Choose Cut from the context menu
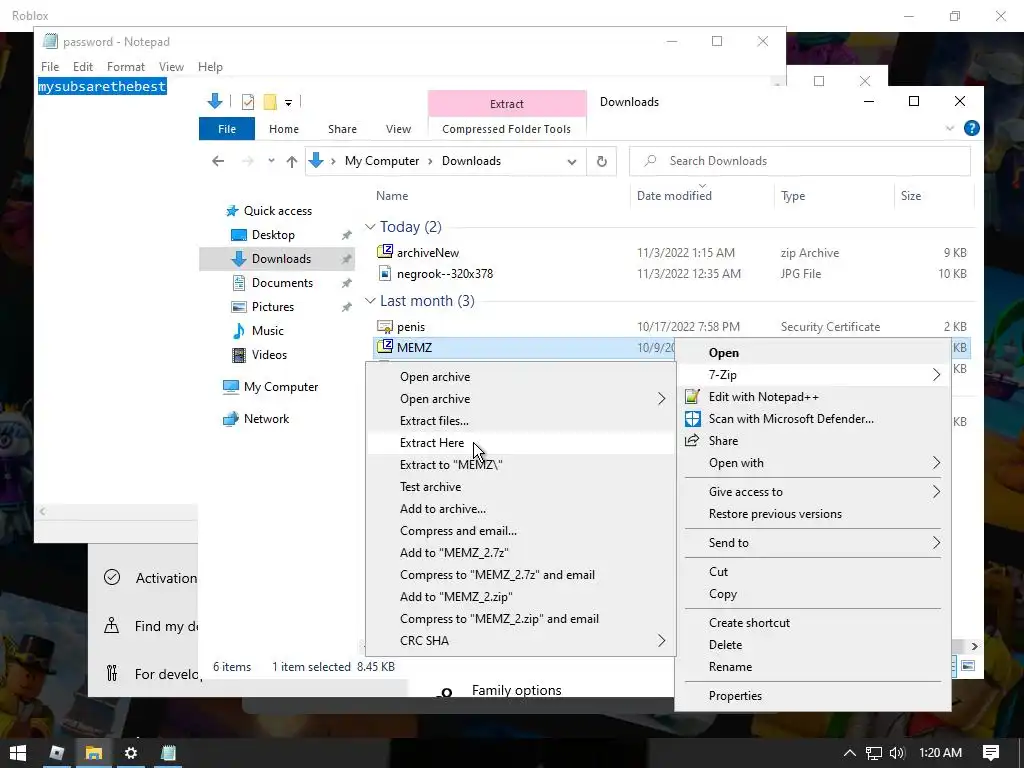Image resolution: width=1024 pixels, height=768 pixels. tap(718, 571)
